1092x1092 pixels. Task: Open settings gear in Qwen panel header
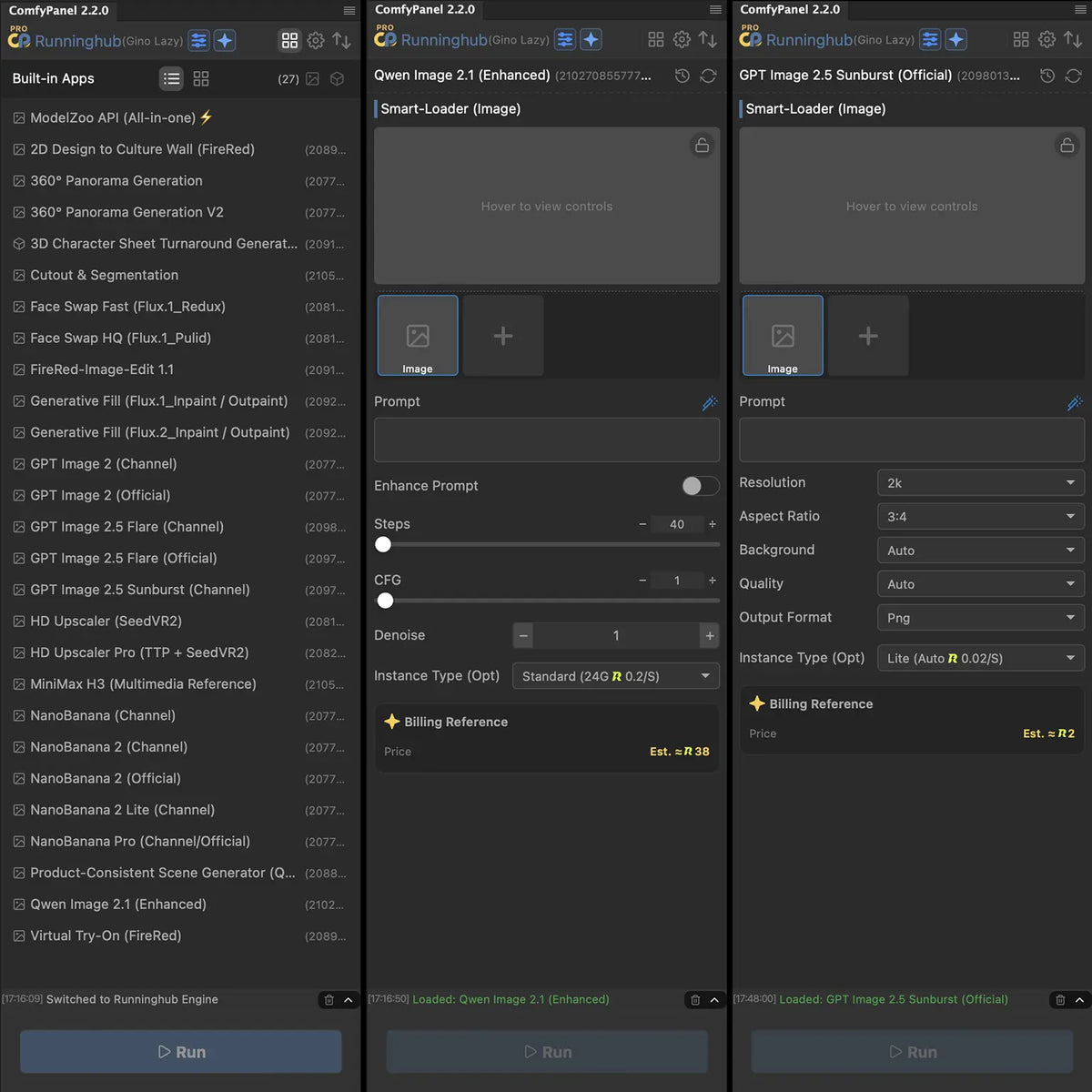(x=682, y=40)
